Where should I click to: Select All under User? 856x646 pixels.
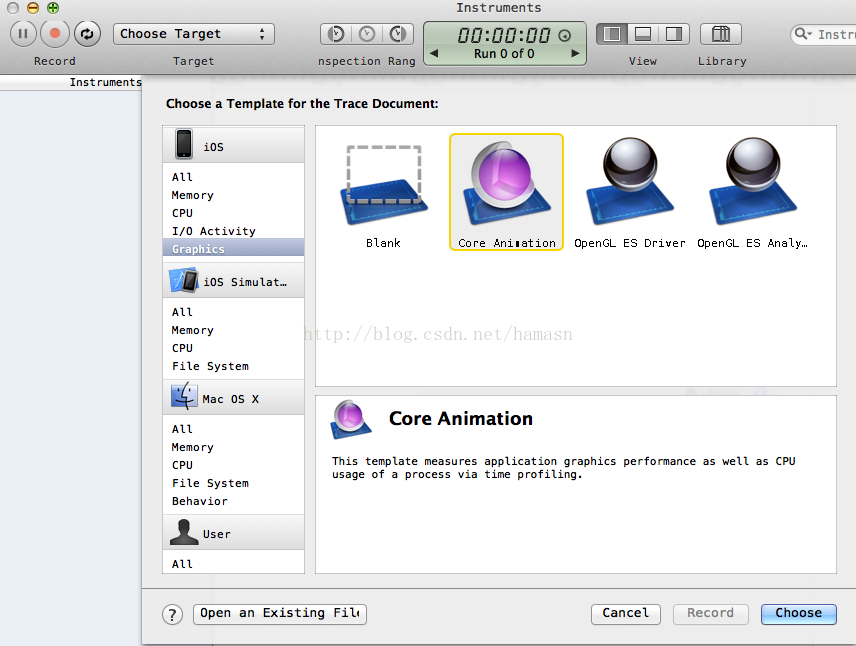234,564
